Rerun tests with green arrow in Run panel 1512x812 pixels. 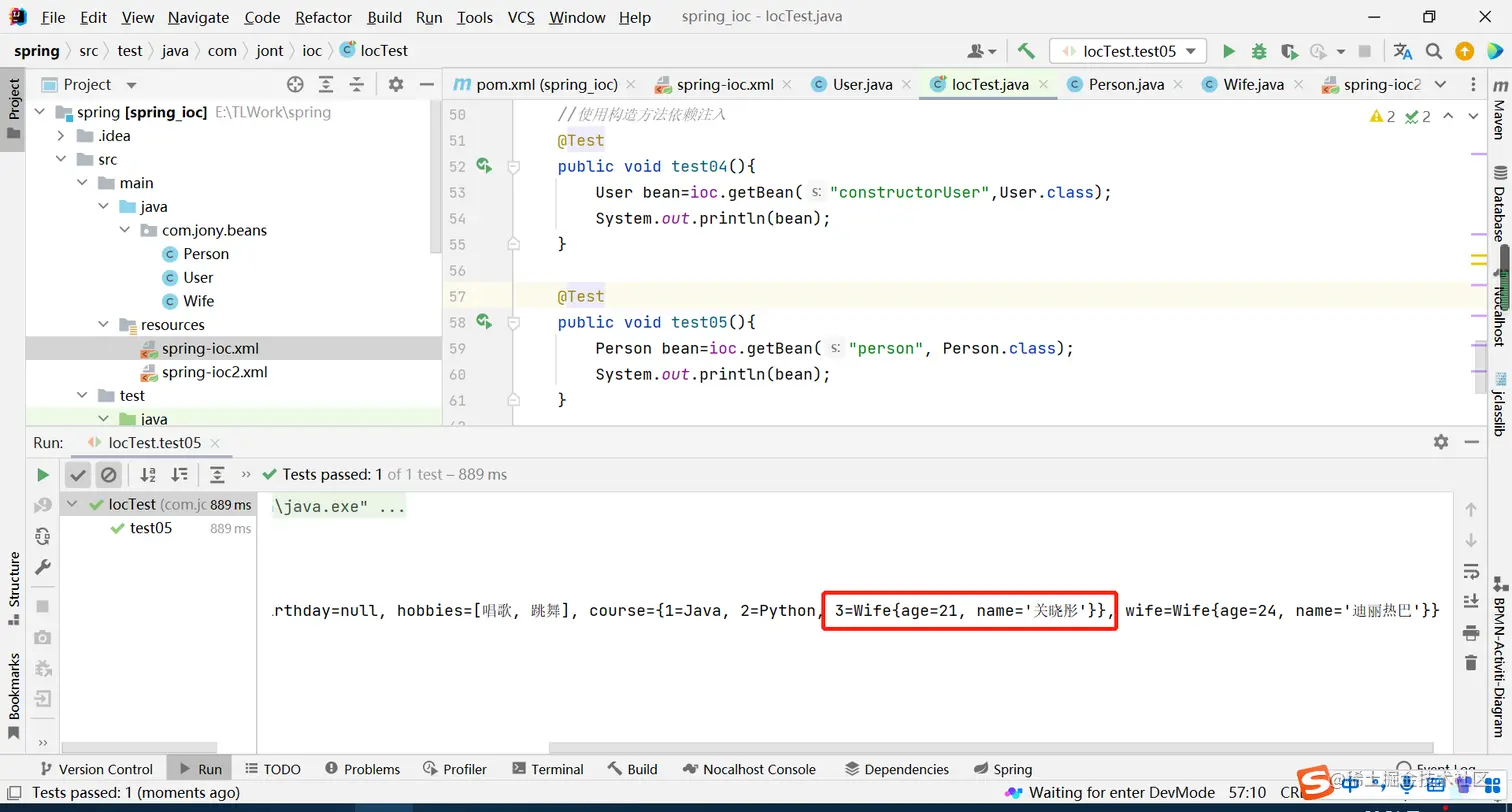click(x=43, y=475)
